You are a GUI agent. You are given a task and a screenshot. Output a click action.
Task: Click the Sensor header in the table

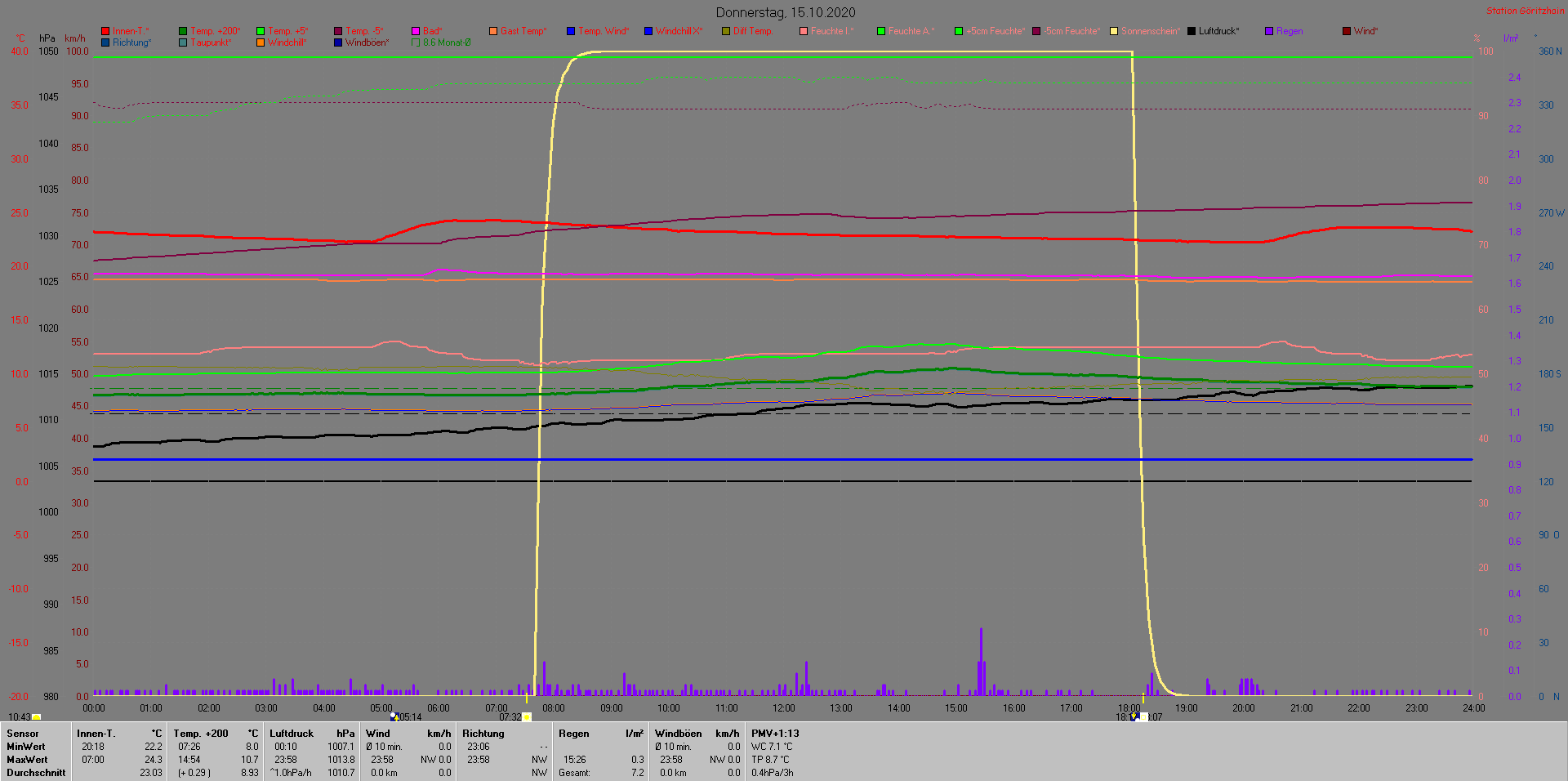point(23,734)
